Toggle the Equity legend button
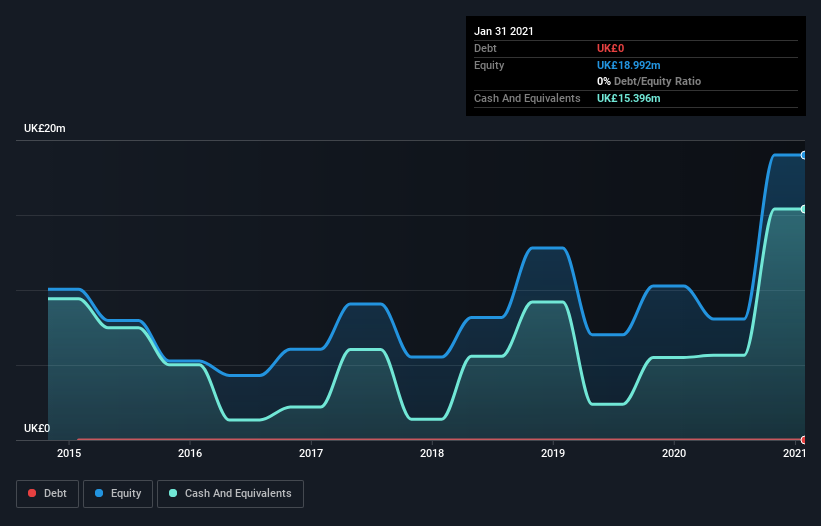 click(118, 494)
